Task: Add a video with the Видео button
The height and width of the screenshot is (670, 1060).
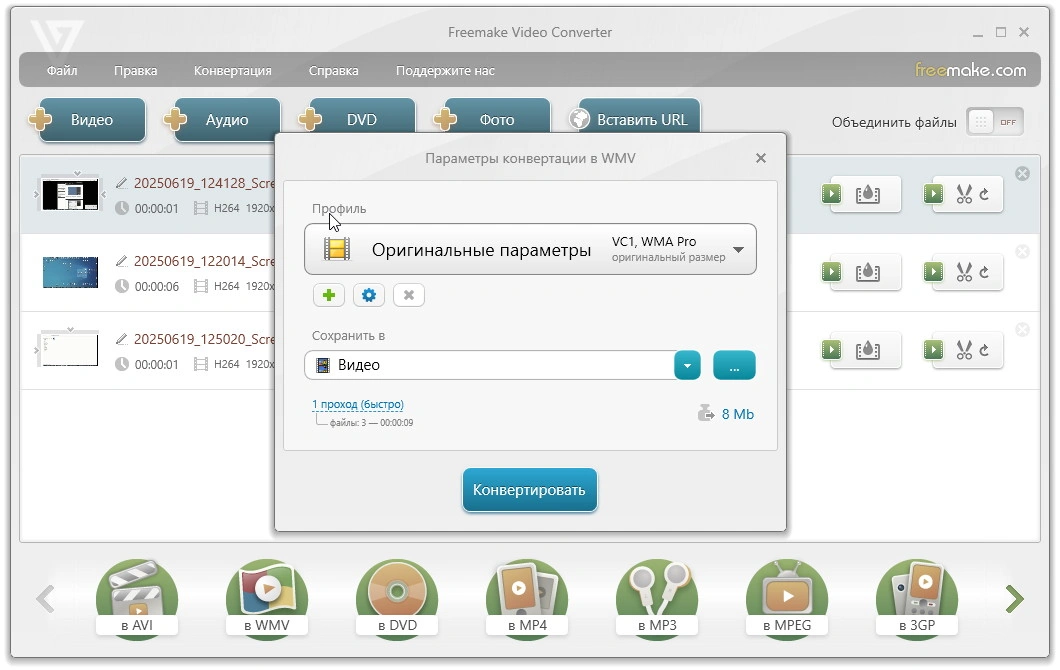Action: (x=92, y=120)
